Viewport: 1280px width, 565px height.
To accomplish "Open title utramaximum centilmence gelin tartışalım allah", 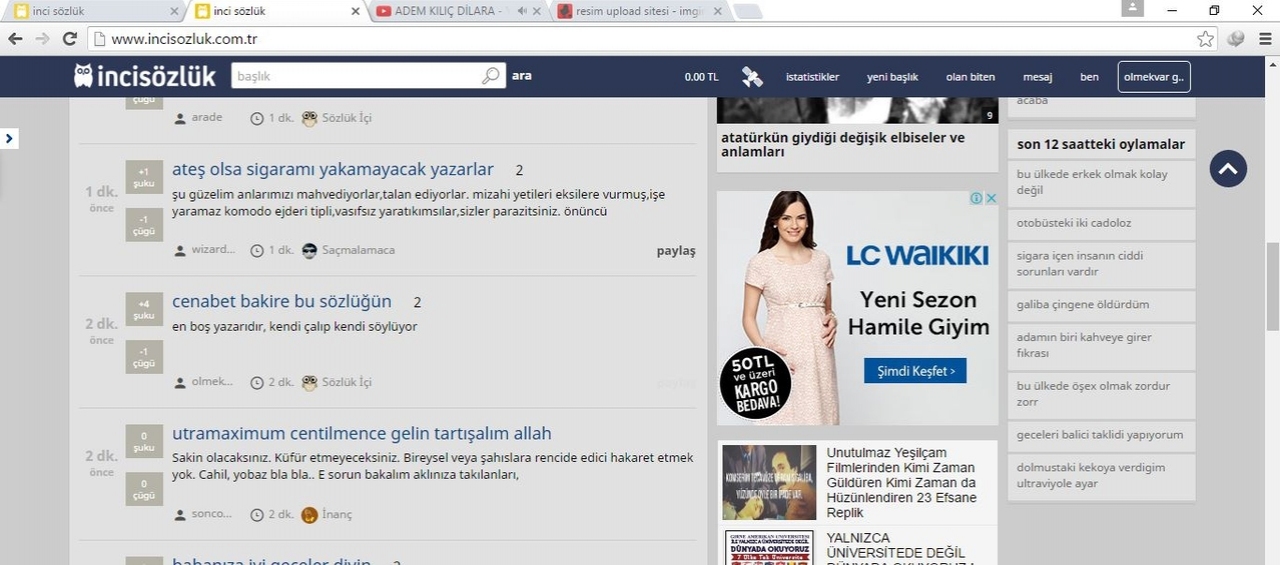I will point(362,434).
